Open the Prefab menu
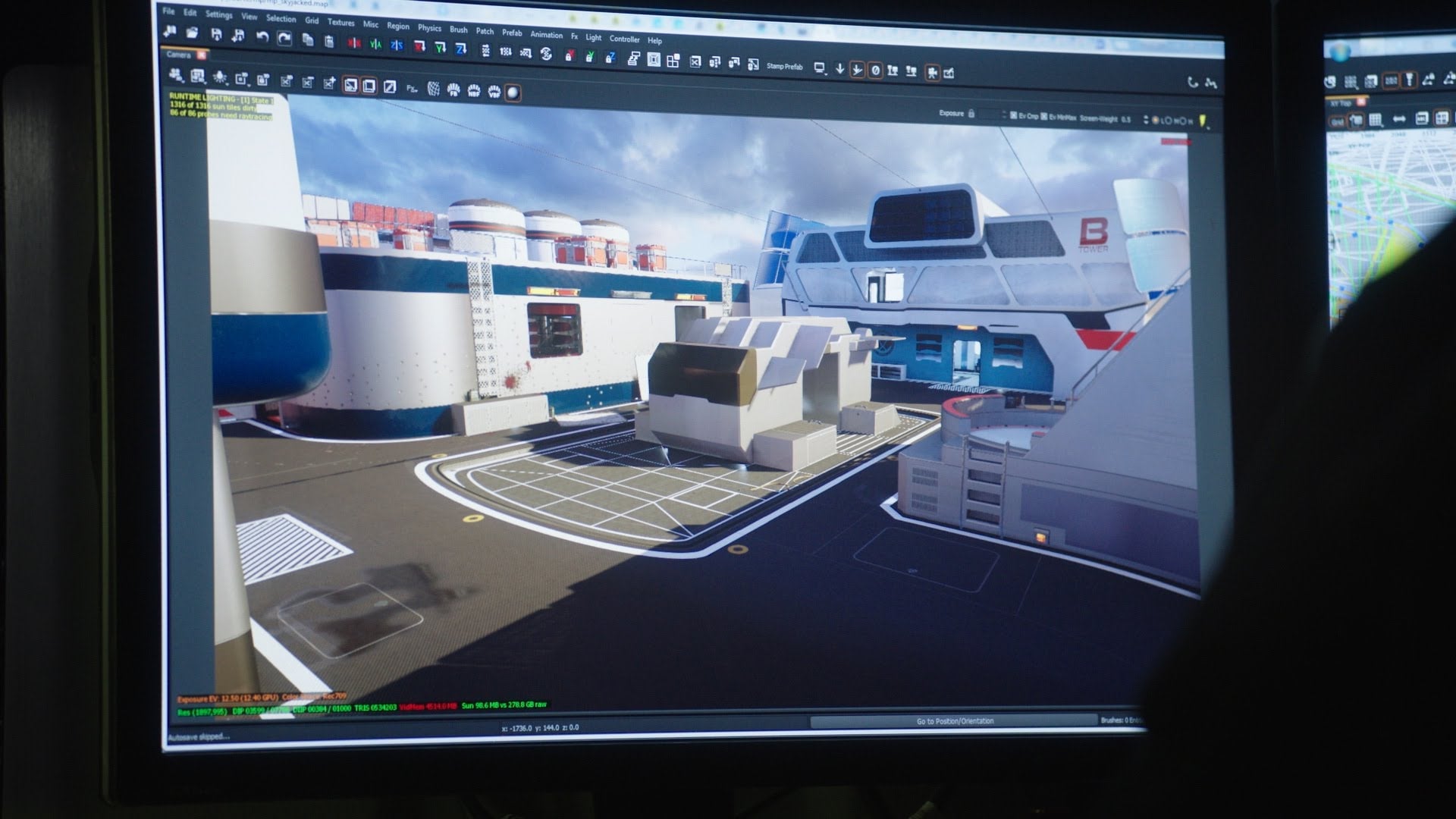 512,32
